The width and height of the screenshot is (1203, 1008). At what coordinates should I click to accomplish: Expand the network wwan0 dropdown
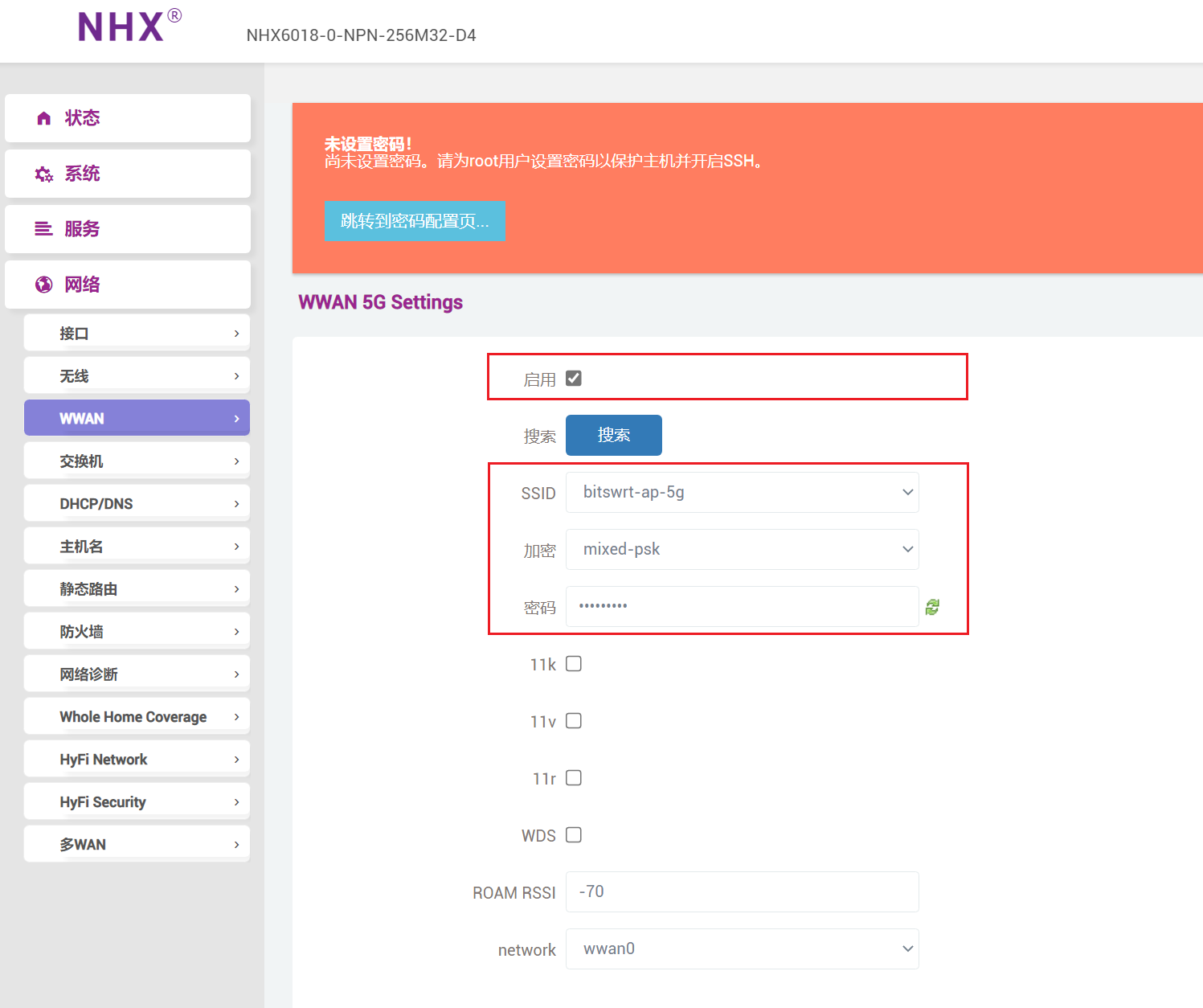coord(742,949)
